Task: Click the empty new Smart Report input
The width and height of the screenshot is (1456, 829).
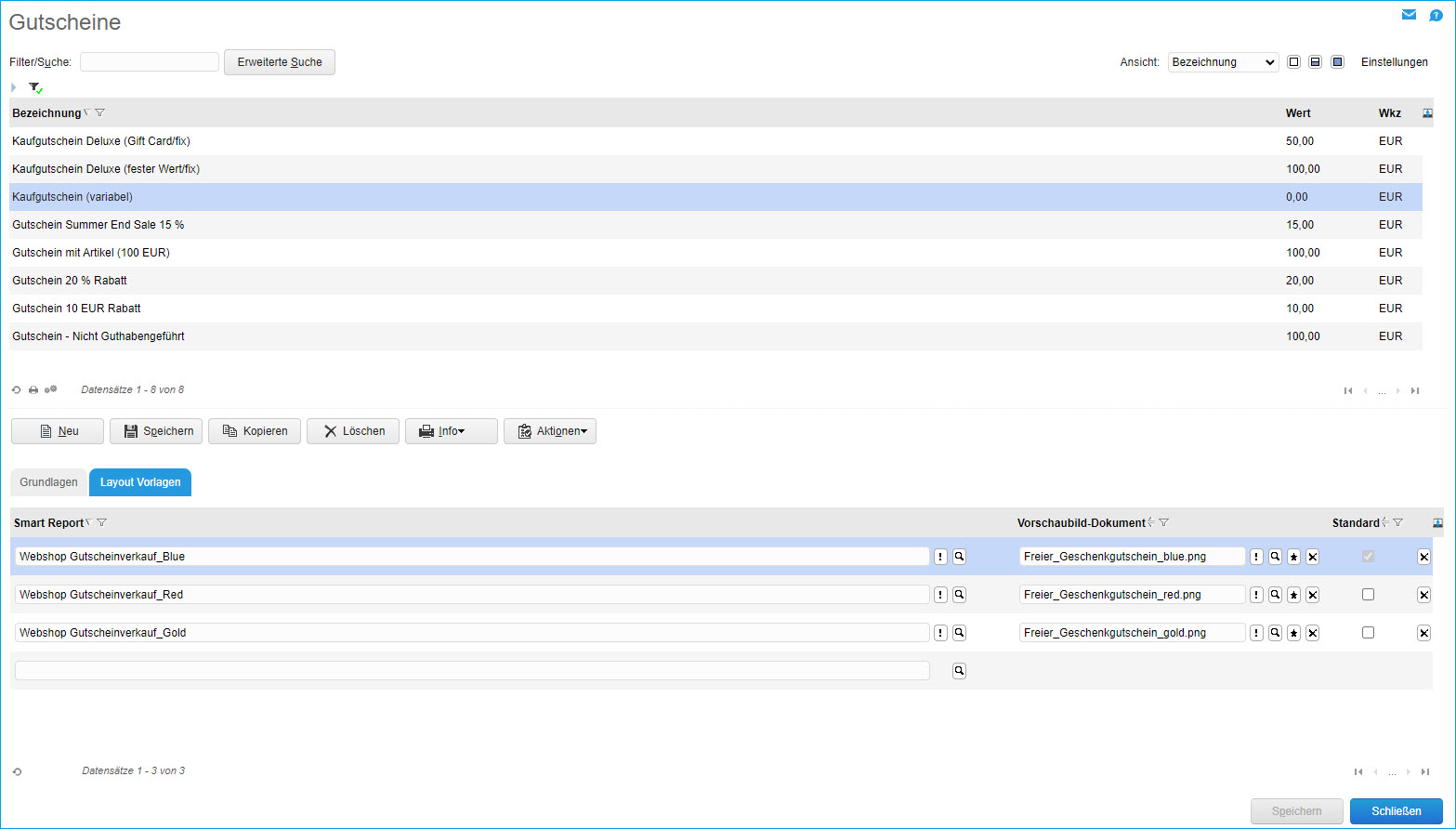Action: tap(472, 671)
